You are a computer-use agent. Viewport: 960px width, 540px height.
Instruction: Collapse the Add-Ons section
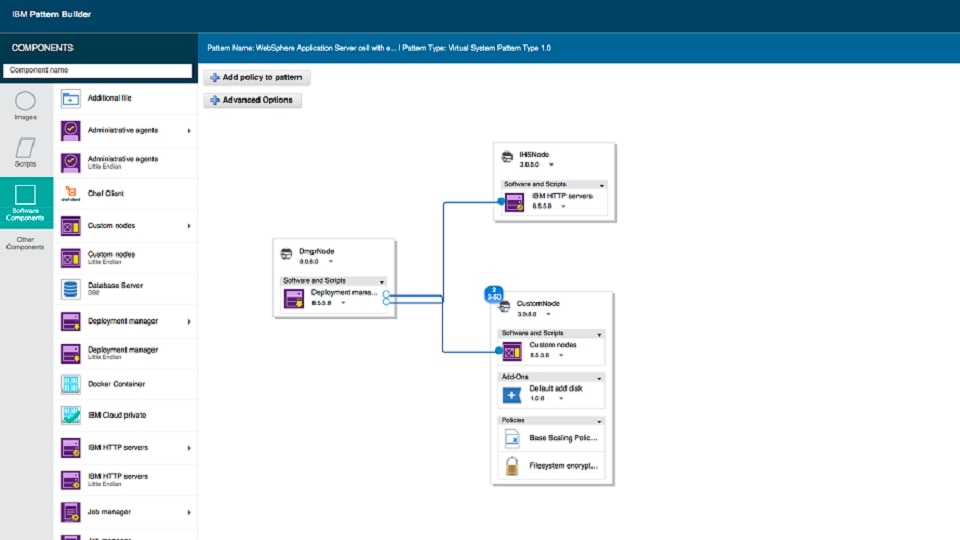coord(599,378)
